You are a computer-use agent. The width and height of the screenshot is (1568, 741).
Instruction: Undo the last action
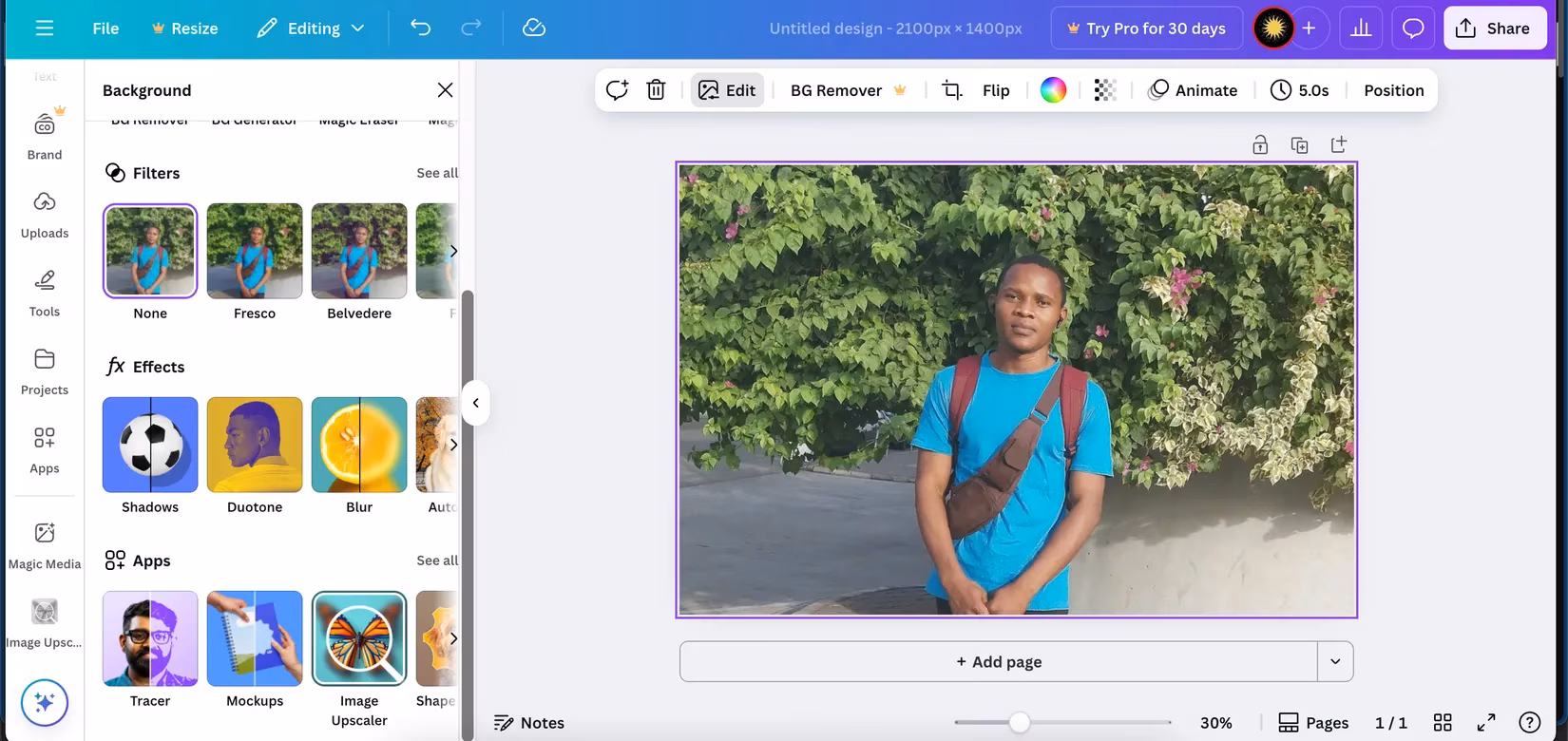[x=420, y=28]
